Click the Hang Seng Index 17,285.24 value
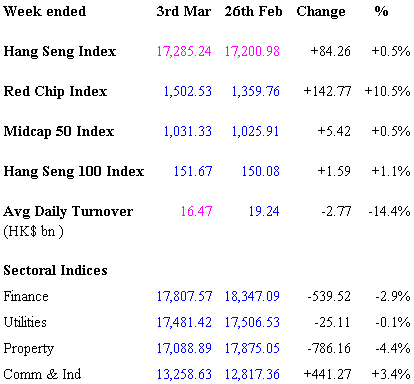 (184, 51)
